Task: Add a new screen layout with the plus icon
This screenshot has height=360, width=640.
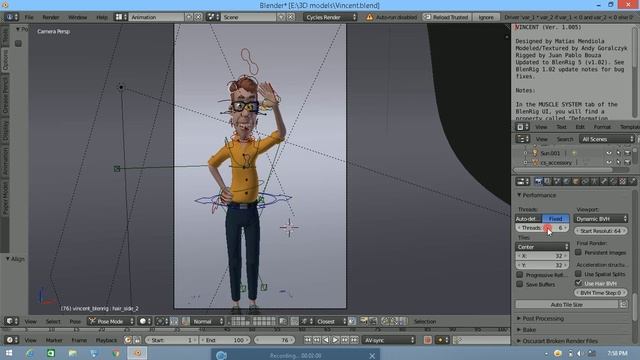Action: [189, 17]
